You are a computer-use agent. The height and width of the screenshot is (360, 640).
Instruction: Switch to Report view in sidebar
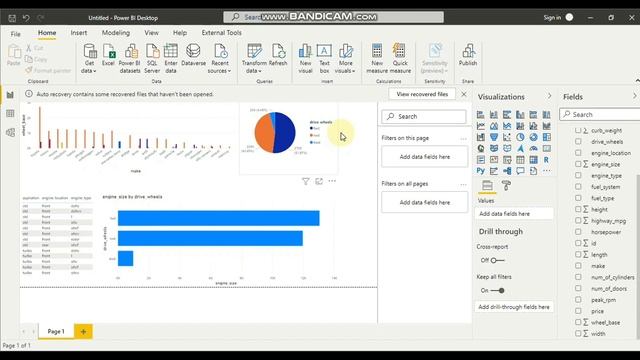pos(10,95)
